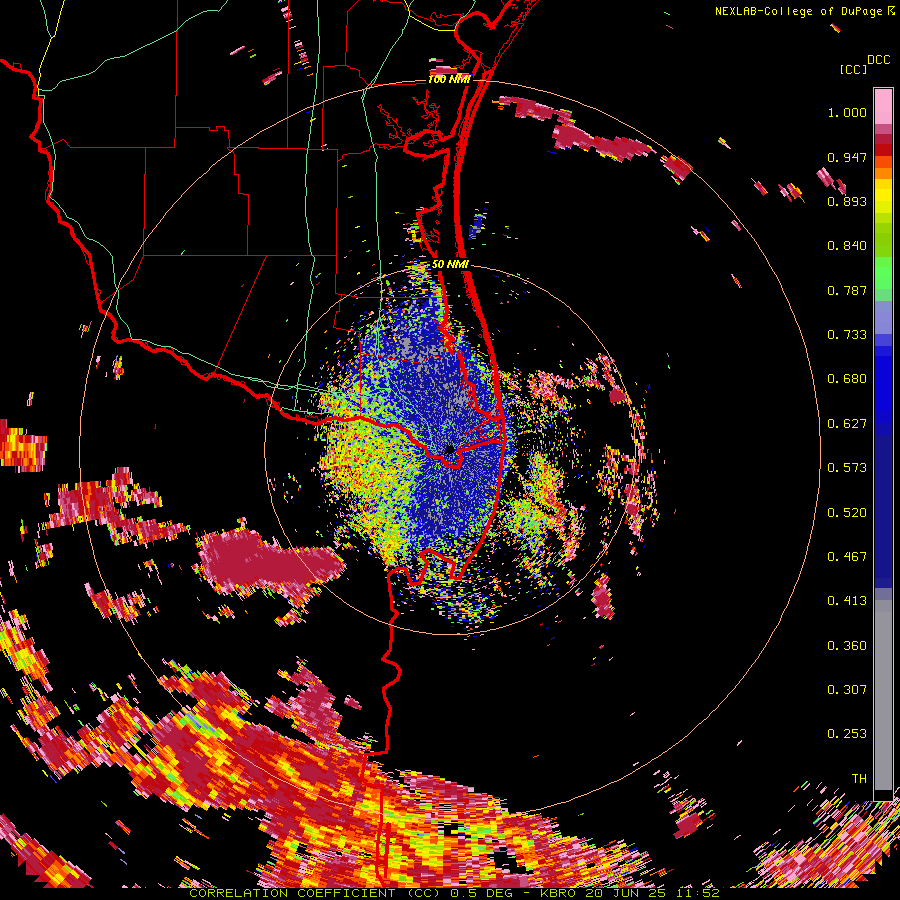Click the 0.307 scale value
Image resolution: width=900 pixels, height=900 pixels.
847,689
